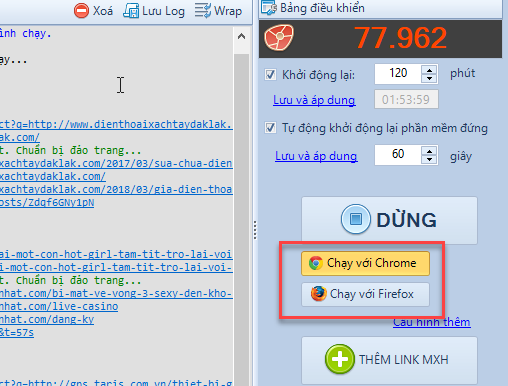Image resolution: width=508 pixels, height=386 pixels.
Task: Click the panel splitter grip dots
Action: pyautogui.click(x=255, y=230)
